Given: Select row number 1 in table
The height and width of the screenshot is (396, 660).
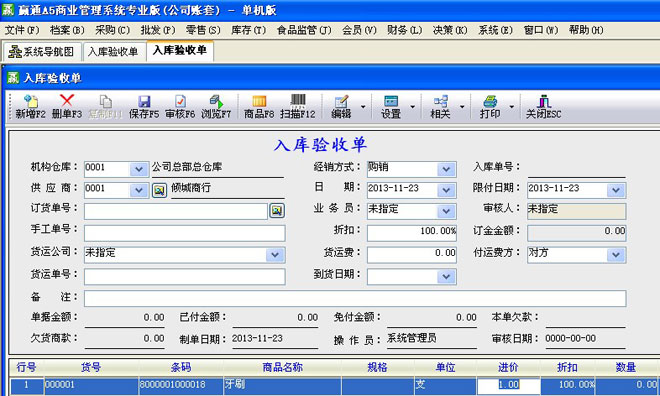Looking at the screenshot, I should click(x=27, y=385).
